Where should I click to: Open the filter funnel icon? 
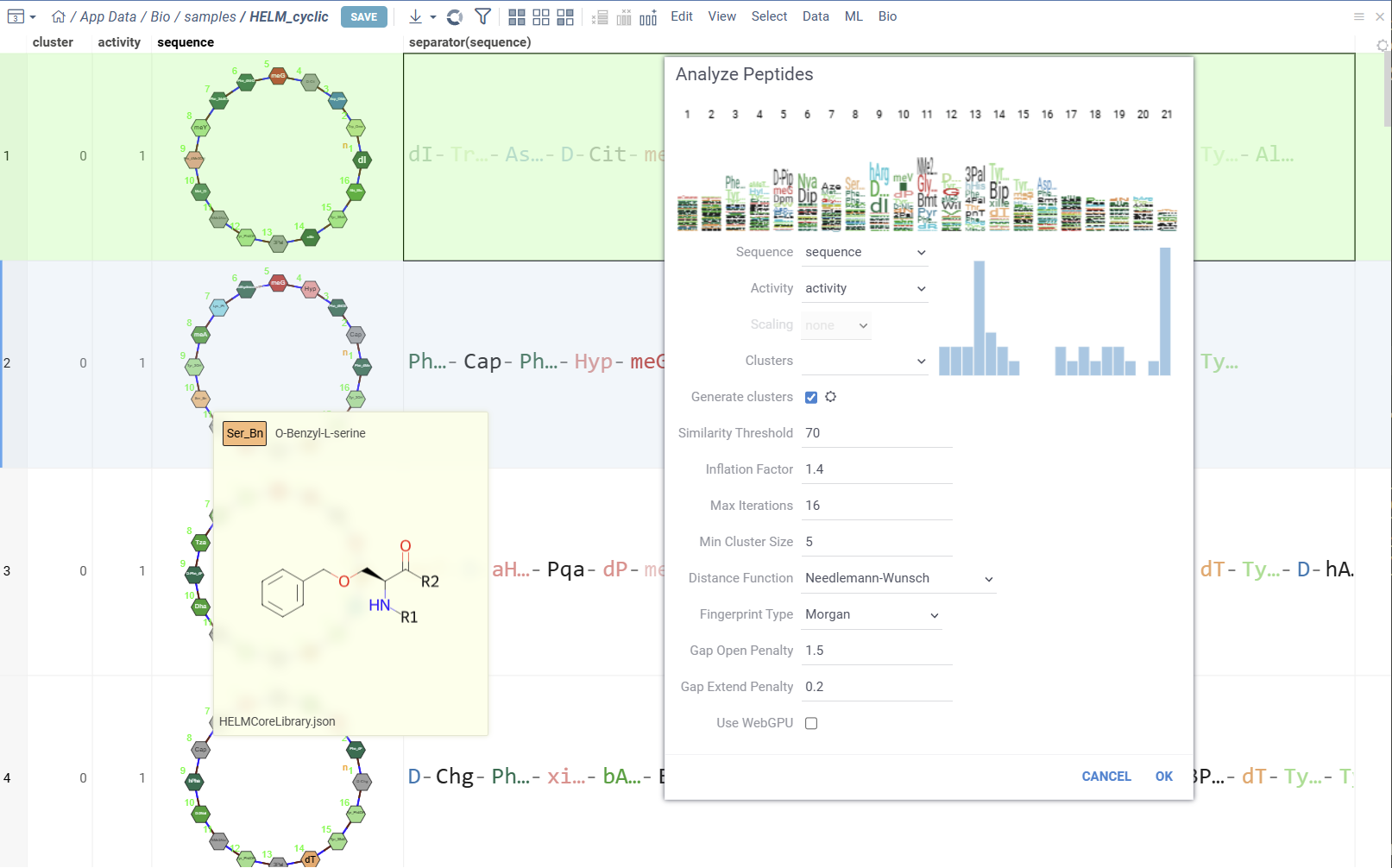pos(482,16)
